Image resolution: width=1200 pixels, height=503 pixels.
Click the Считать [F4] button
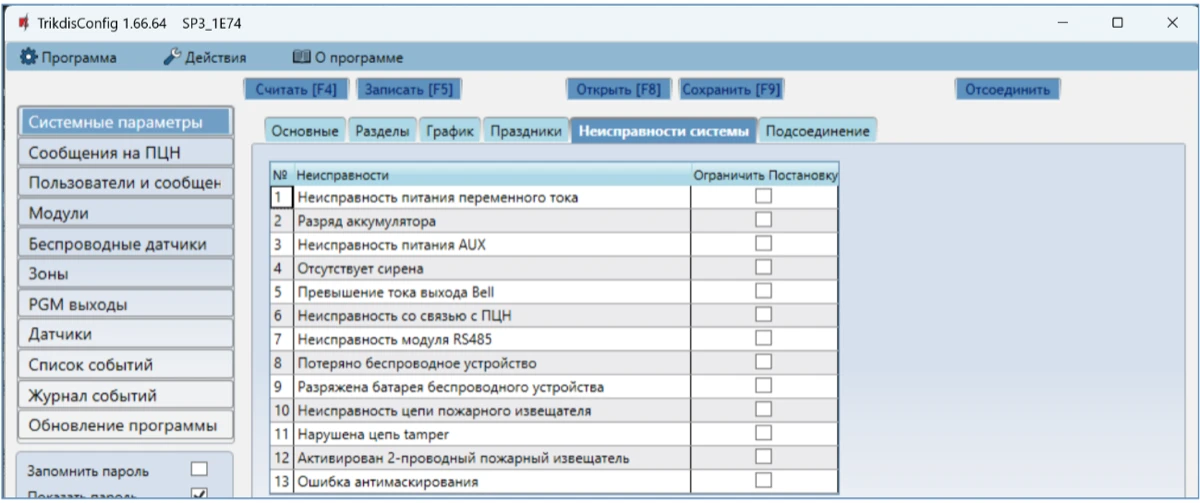tap(296, 89)
